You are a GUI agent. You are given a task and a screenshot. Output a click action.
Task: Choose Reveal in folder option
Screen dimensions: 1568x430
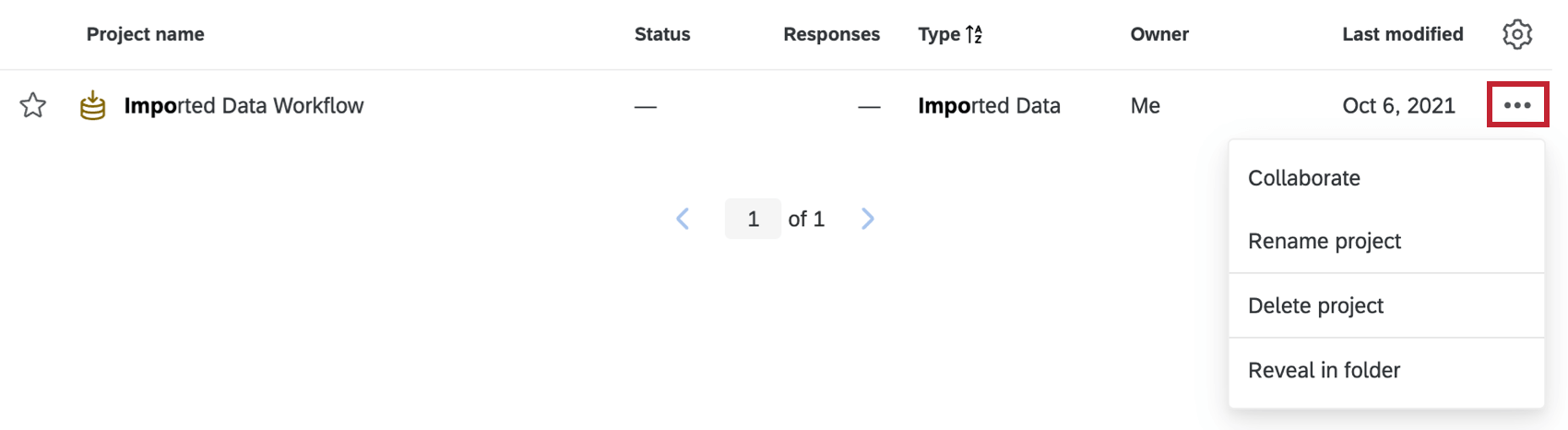click(1324, 370)
